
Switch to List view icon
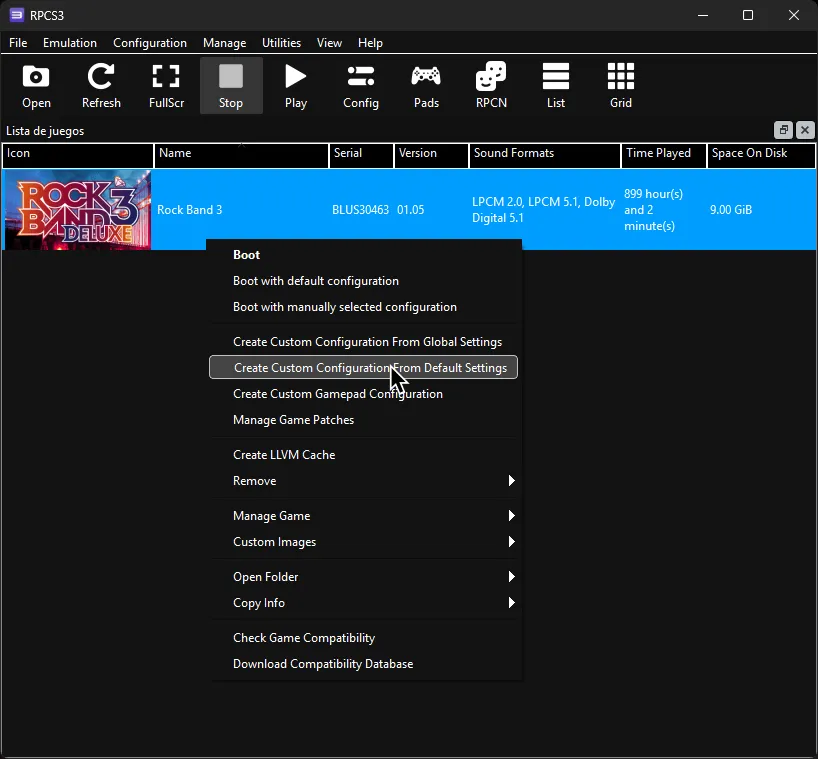[555, 85]
